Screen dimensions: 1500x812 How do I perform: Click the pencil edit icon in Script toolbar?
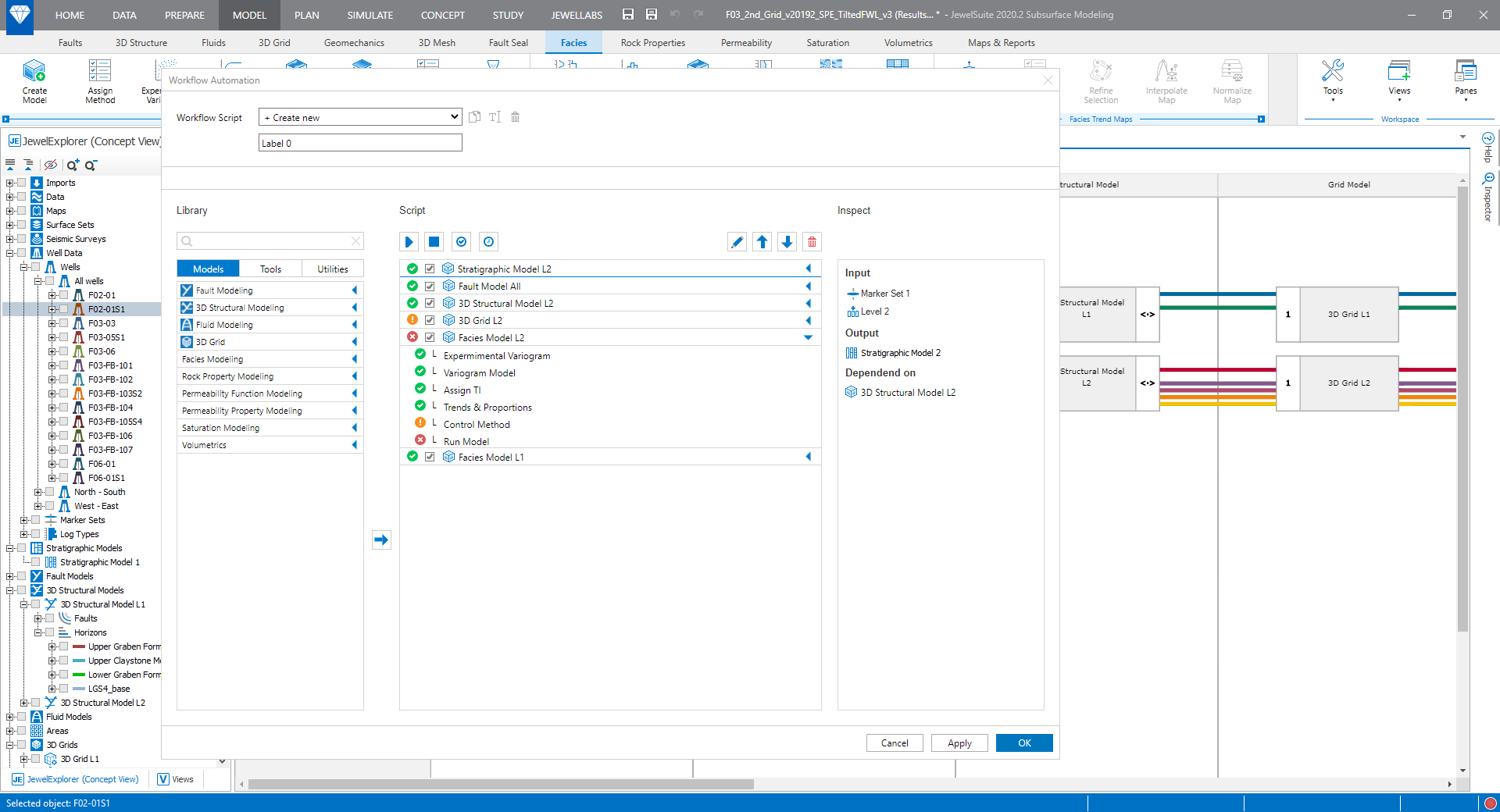tap(737, 242)
